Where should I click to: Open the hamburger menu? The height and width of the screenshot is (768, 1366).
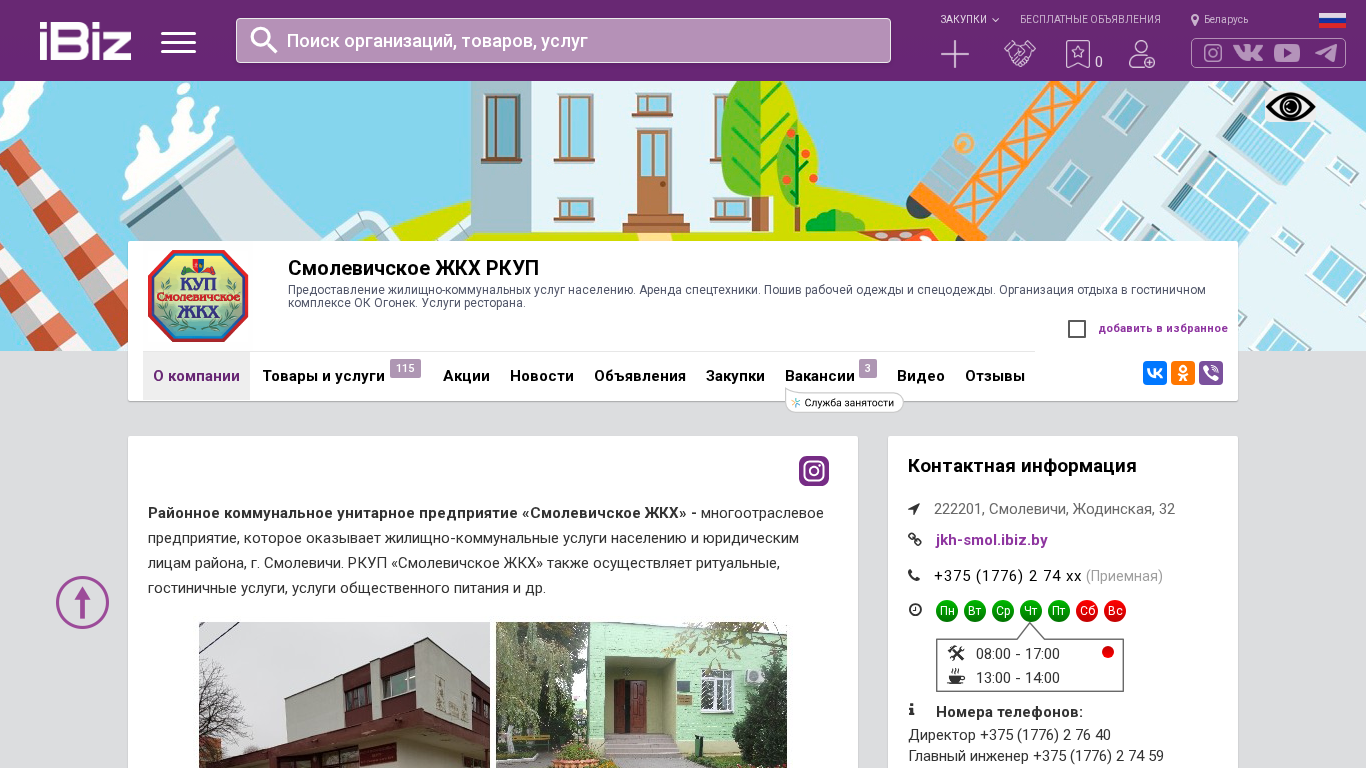[x=178, y=42]
